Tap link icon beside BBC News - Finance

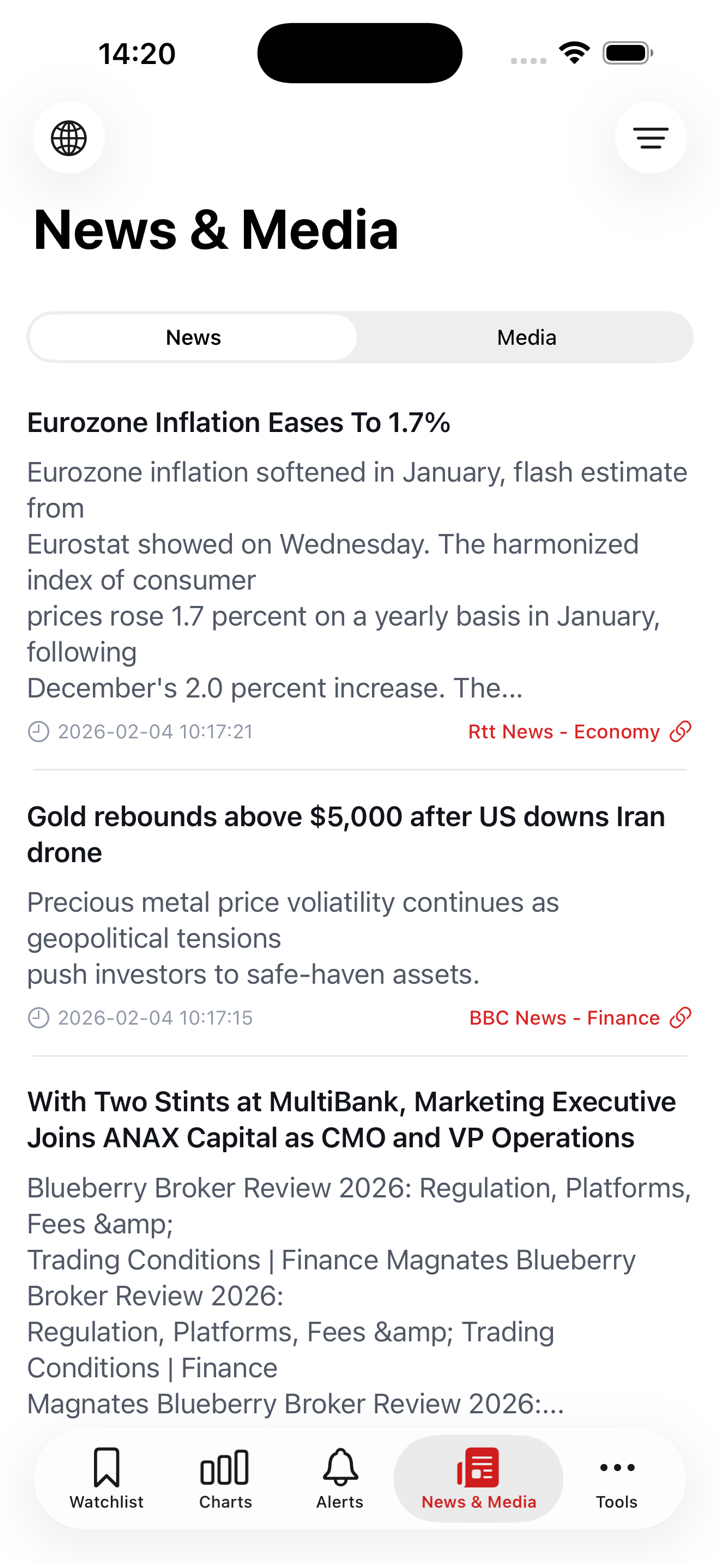coord(681,1018)
